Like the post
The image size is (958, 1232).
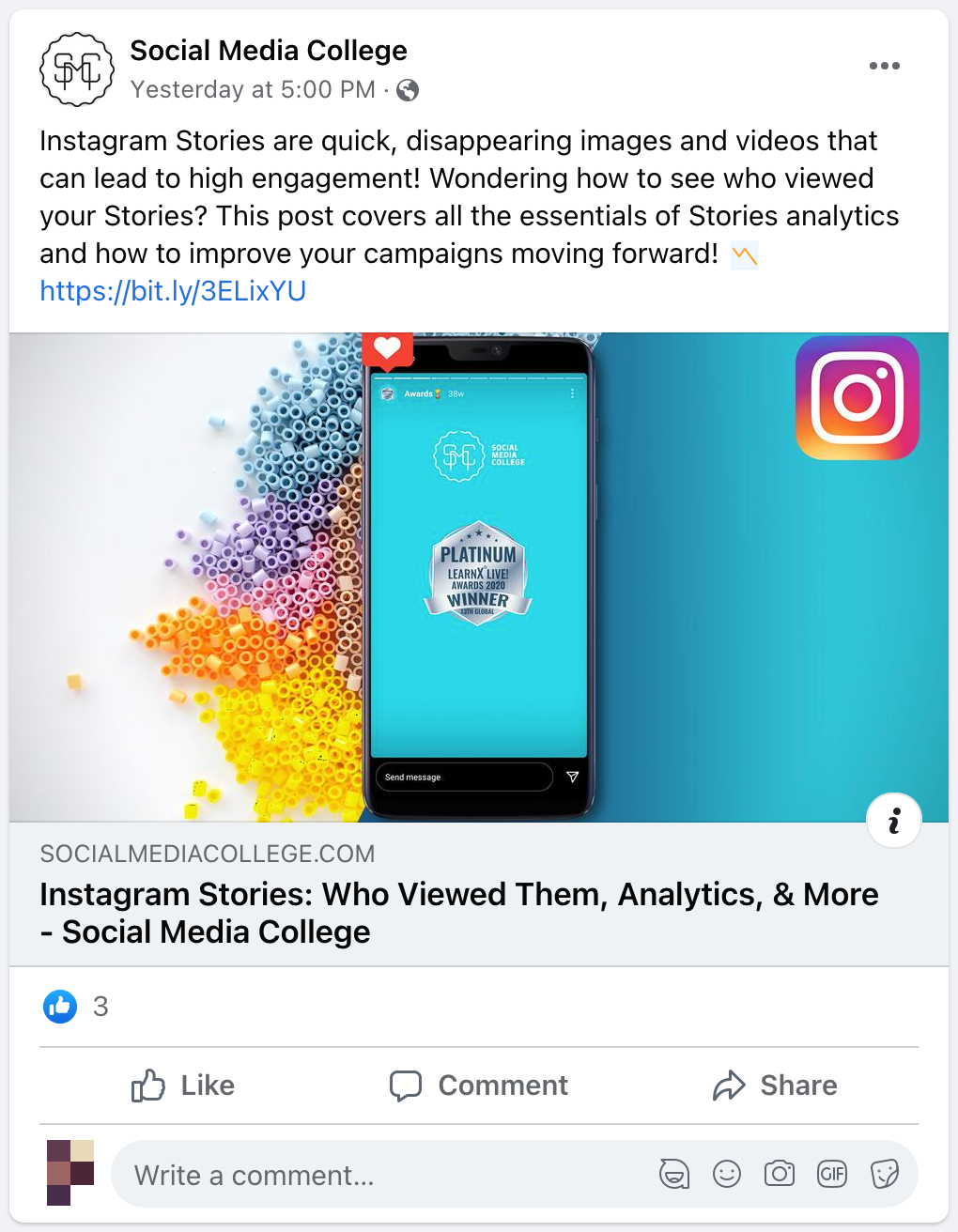pyautogui.click(x=183, y=1086)
